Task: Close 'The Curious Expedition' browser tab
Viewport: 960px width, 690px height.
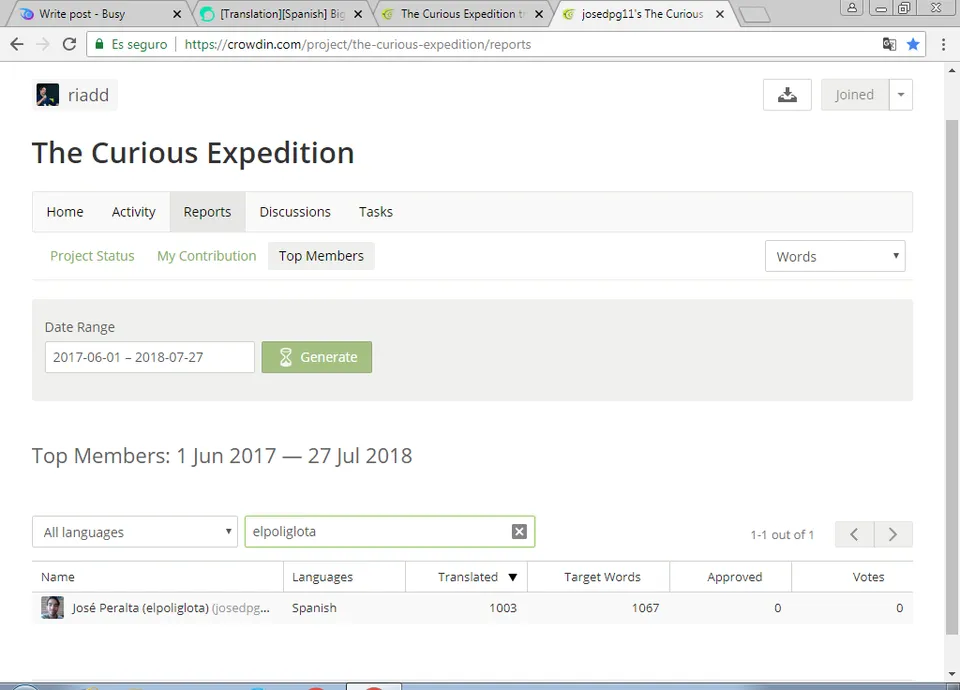Action: coord(539,14)
